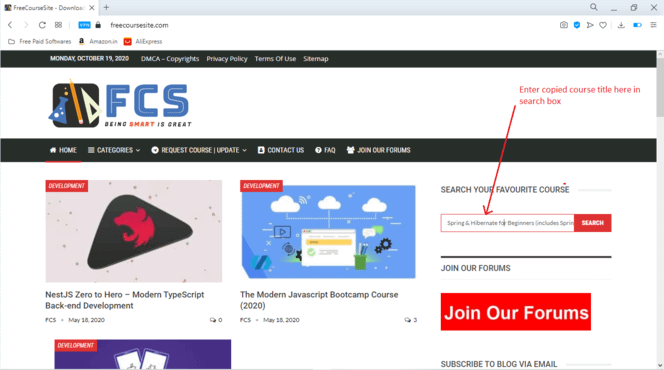Expand the REQUEST COURSE | UPDATE dropdown
Screen dimensions: 664x370
[x=199, y=150]
